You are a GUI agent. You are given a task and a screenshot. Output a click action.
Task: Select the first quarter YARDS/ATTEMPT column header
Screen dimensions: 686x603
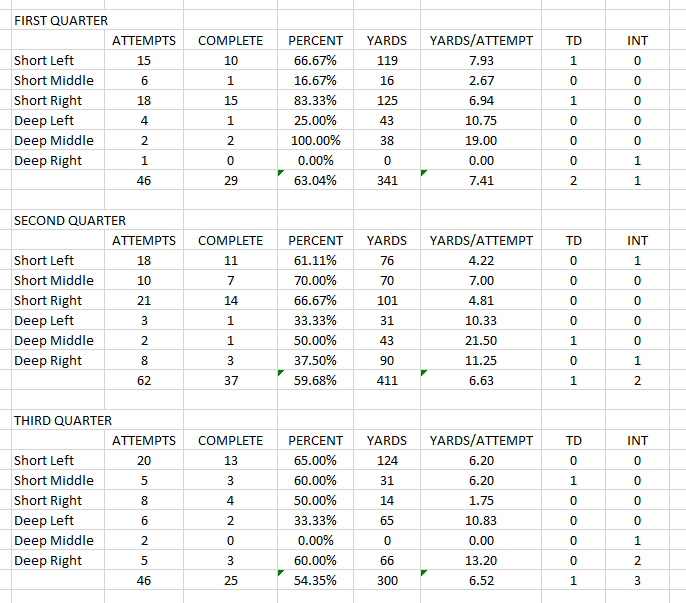481,41
